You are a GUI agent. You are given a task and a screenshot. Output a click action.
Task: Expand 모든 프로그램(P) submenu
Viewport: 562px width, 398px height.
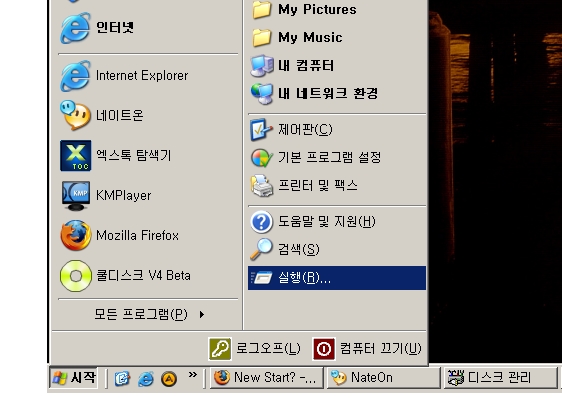click(148, 314)
